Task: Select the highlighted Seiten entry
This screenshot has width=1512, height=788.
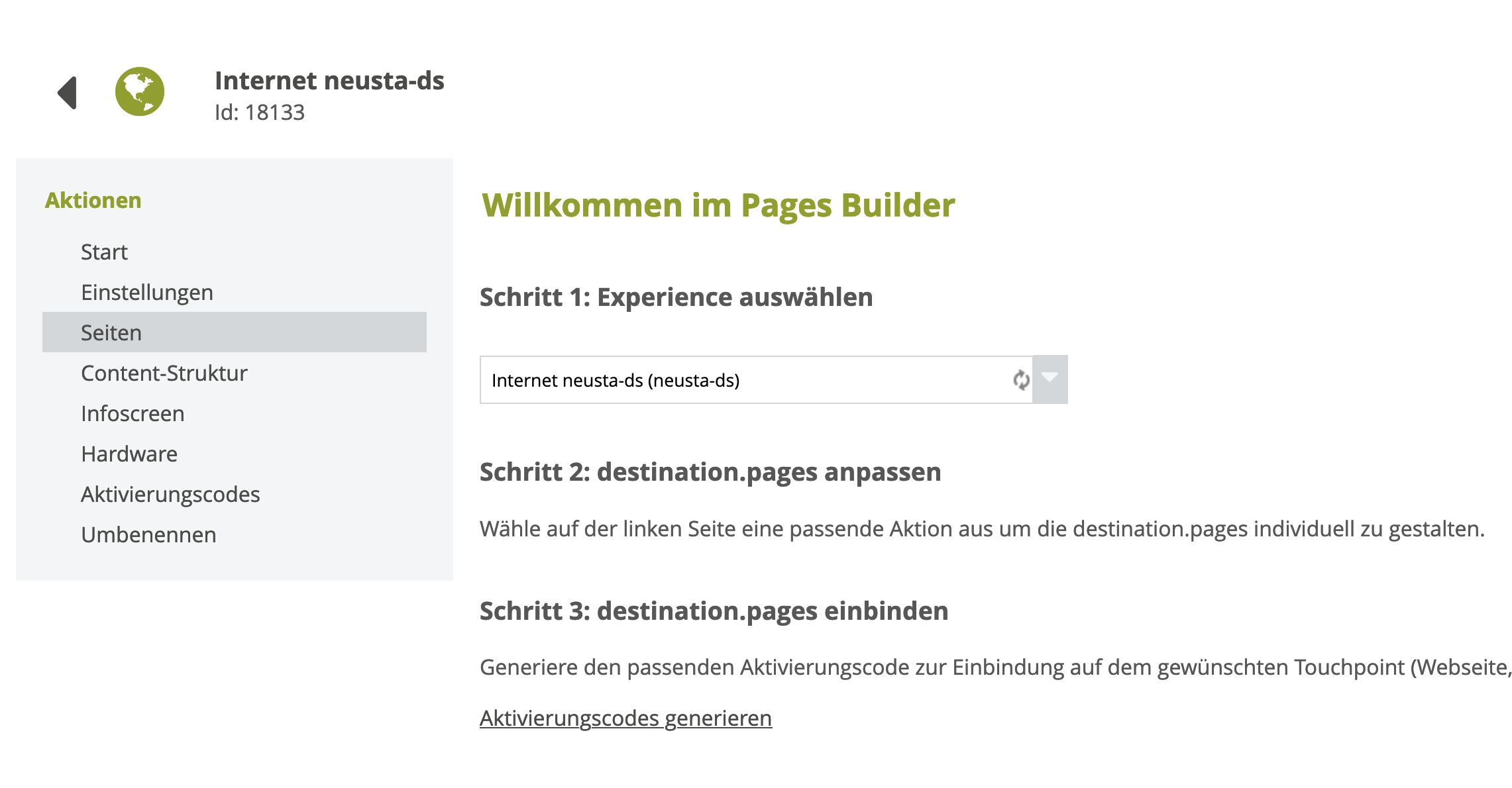Action: (x=111, y=332)
